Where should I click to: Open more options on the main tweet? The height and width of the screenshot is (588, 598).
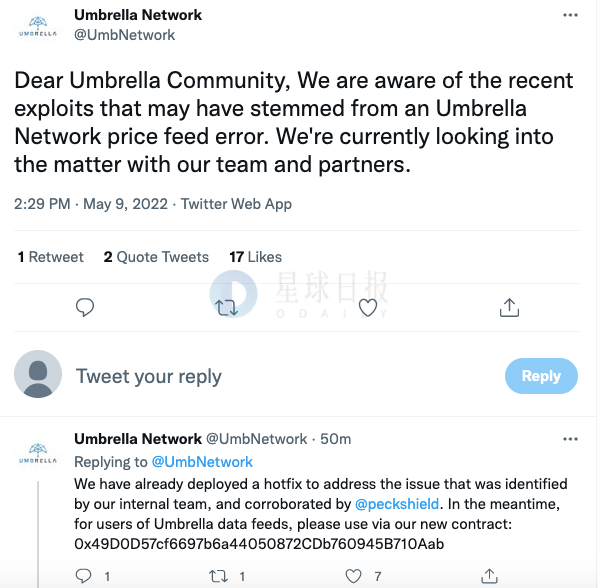[x=570, y=15]
